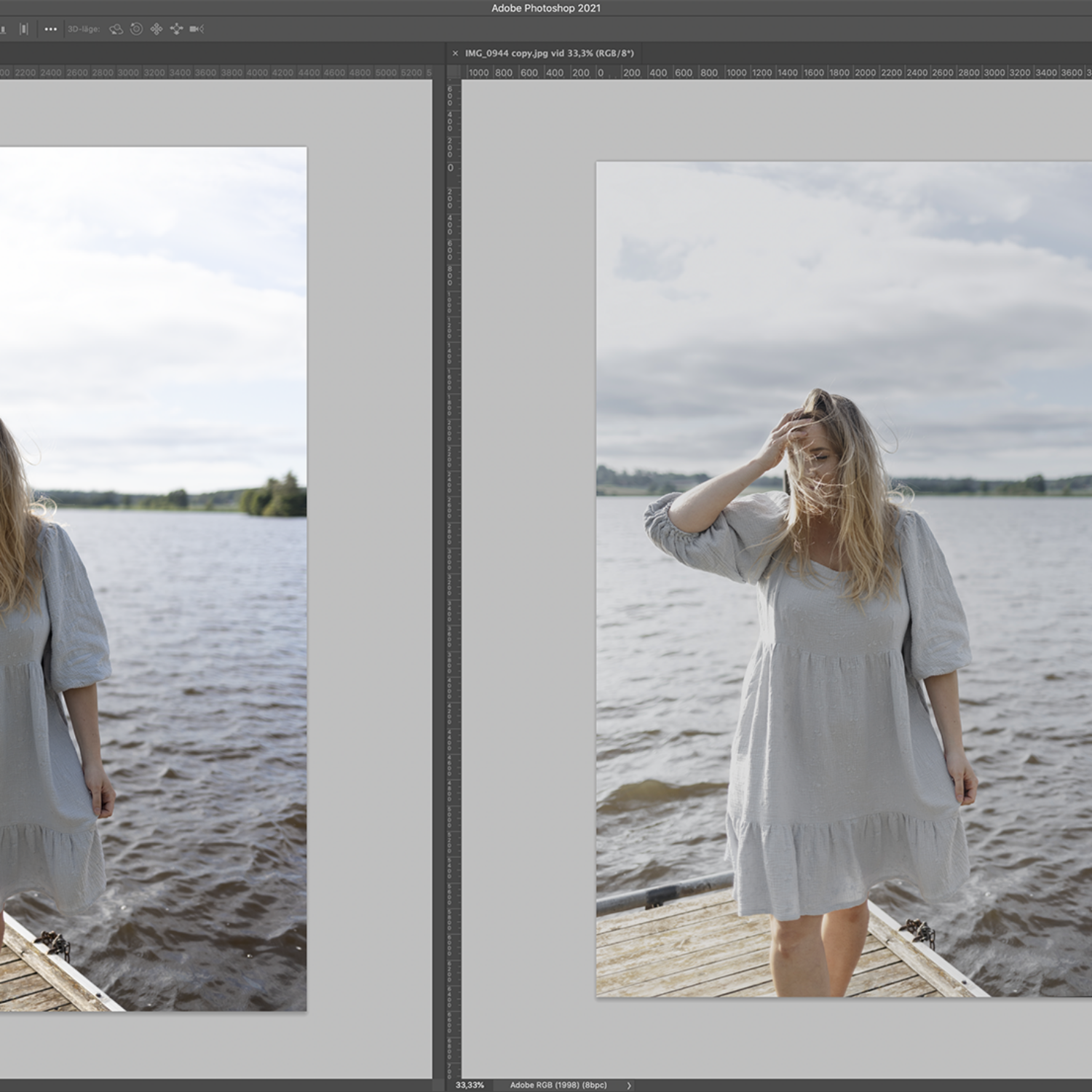Screen dimensions: 1092x1092
Task: Close the IMG_0944 copy.jpg document tab
Action: tap(455, 53)
